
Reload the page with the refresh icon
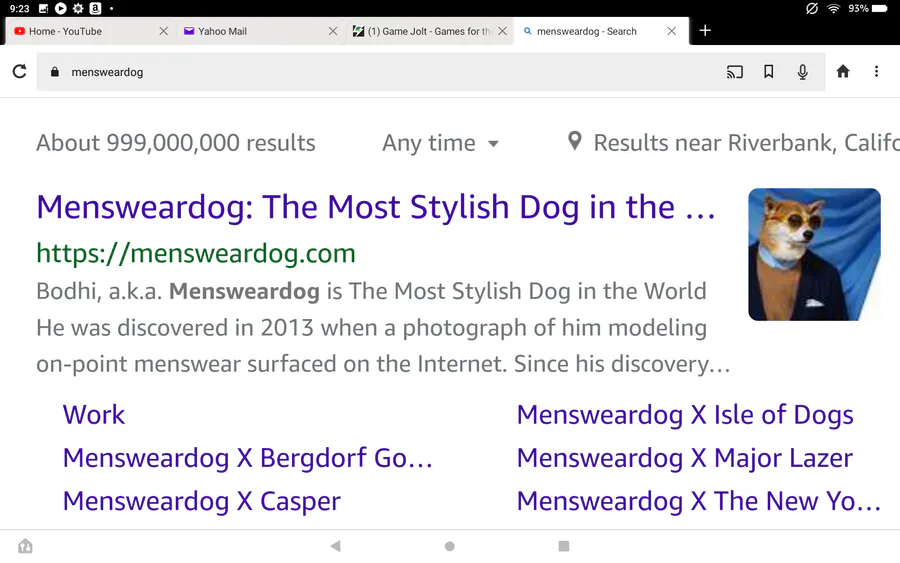(20, 71)
